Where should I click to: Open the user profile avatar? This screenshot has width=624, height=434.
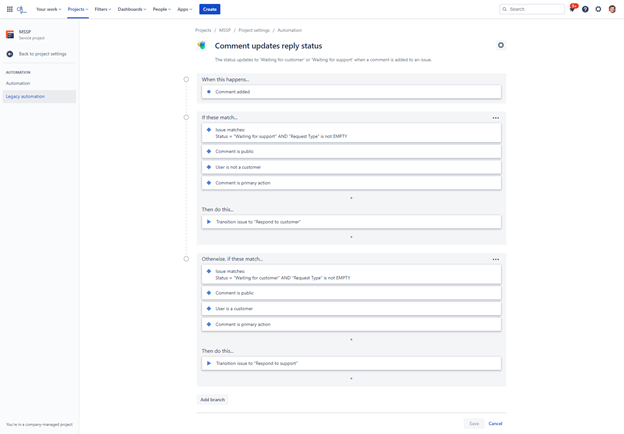(x=612, y=9)
